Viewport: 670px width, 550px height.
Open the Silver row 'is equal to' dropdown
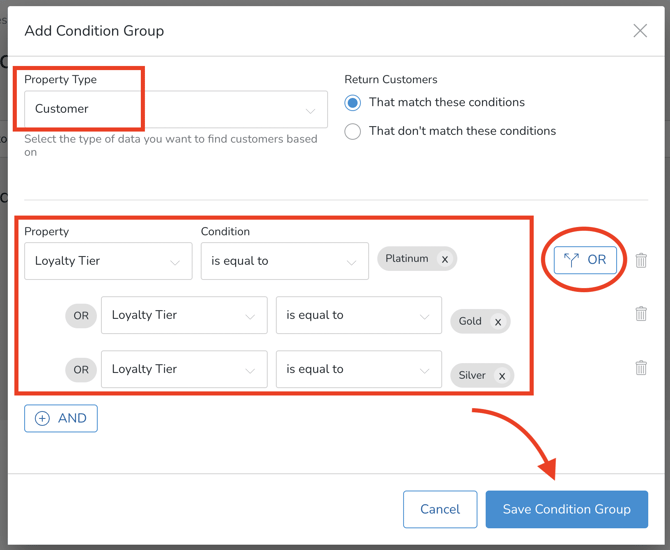pyautogui.click(x=358, y=369)
